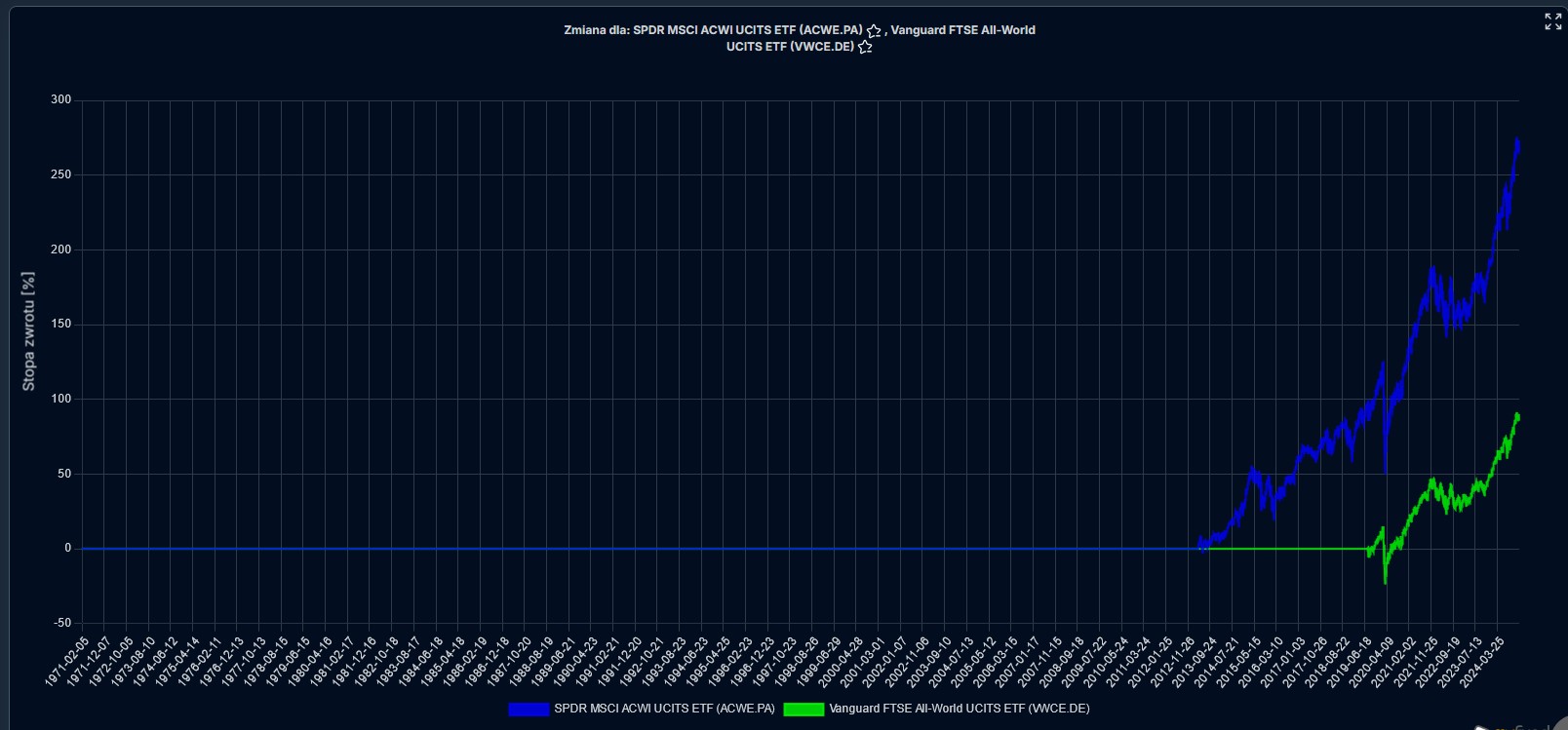Click the 300 value on y-axis
The image size is (1568, 730).
point(61,99)
